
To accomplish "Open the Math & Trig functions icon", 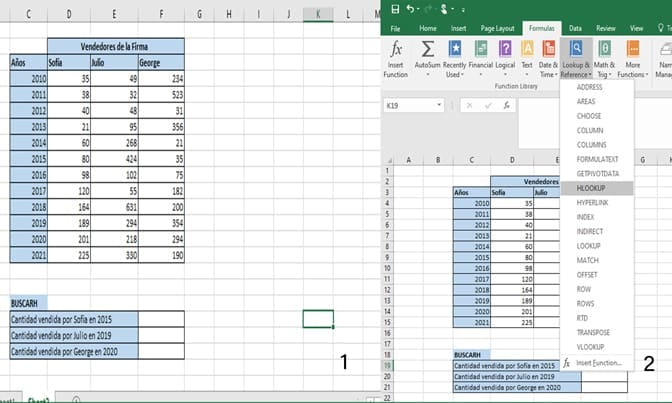I will click(x=604, y=49).
